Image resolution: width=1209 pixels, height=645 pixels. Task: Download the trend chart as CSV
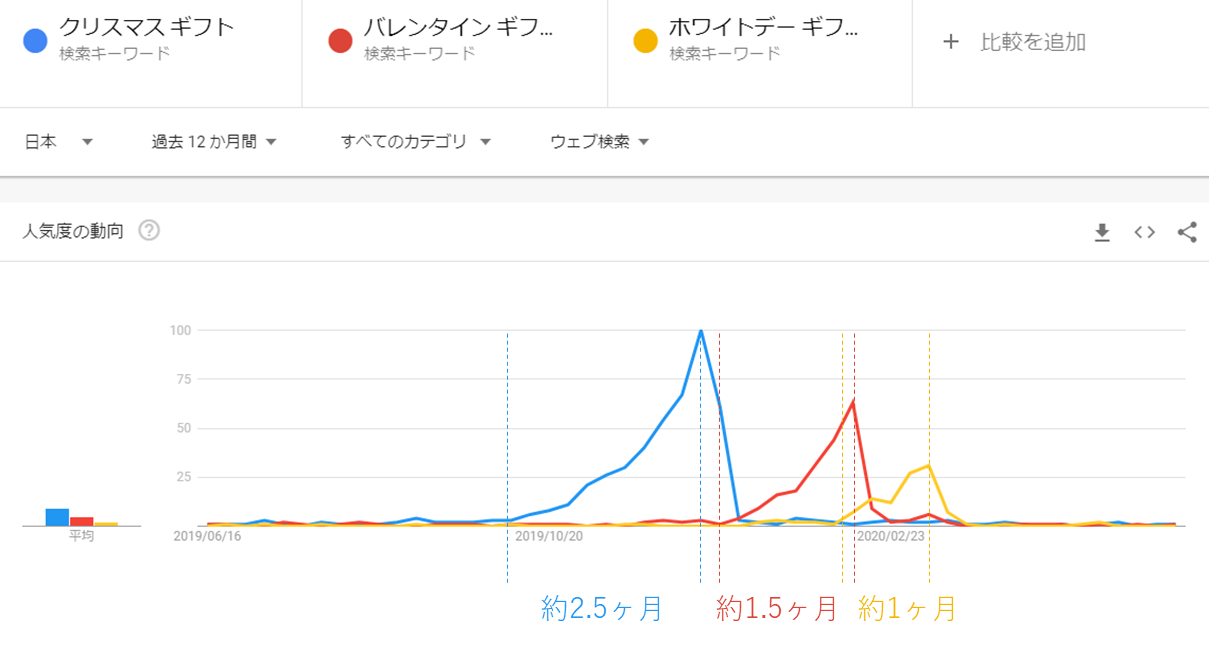click(x=1102, y=233)
